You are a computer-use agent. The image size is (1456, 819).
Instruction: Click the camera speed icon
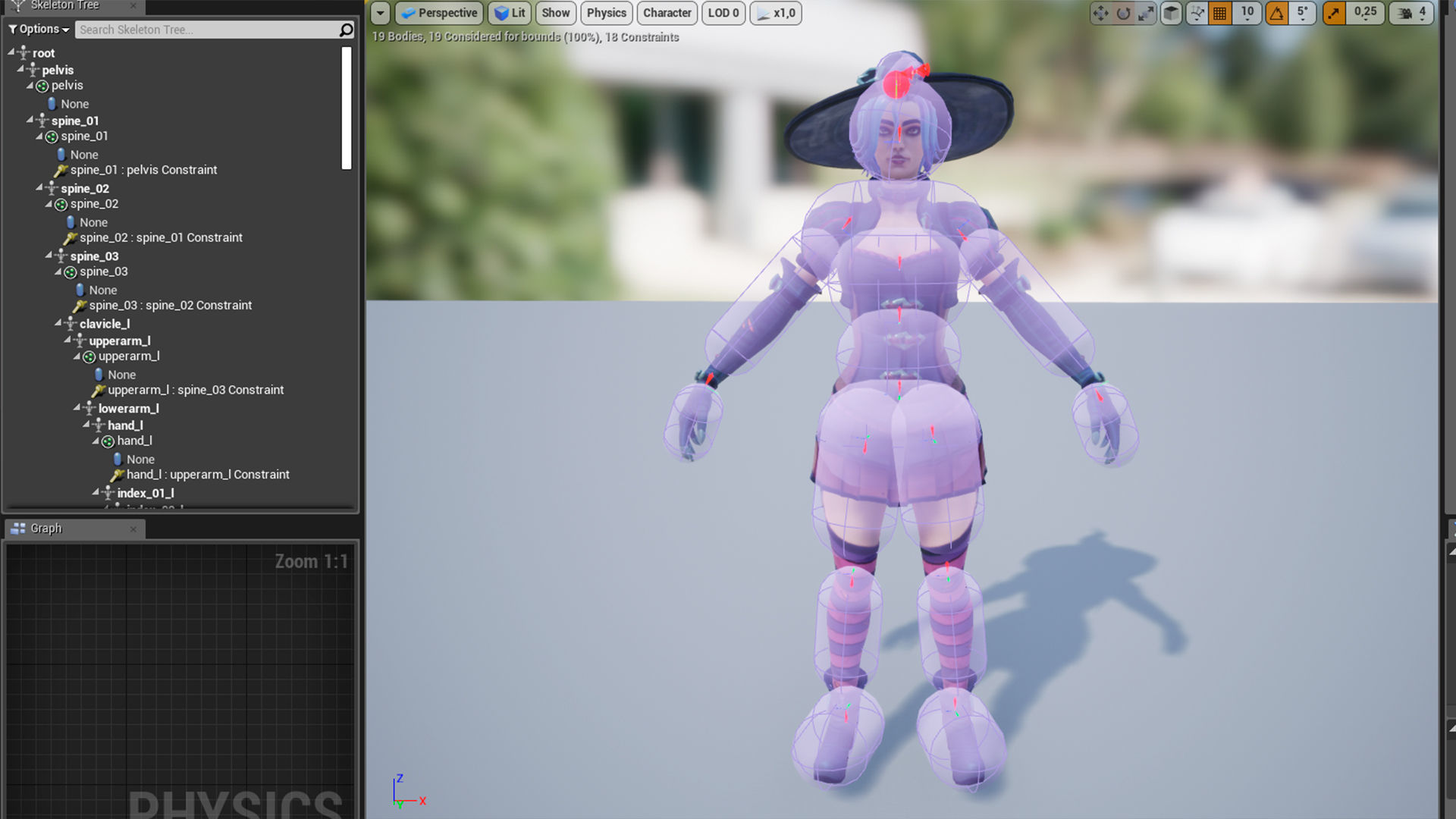(1405, 13)
